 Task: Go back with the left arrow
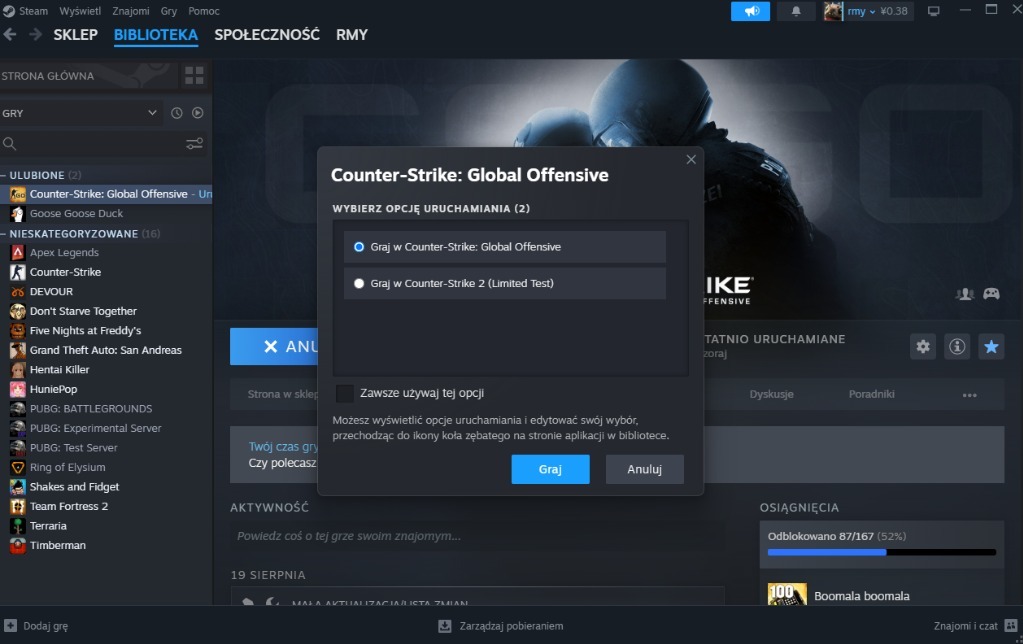tap(10, 35)
